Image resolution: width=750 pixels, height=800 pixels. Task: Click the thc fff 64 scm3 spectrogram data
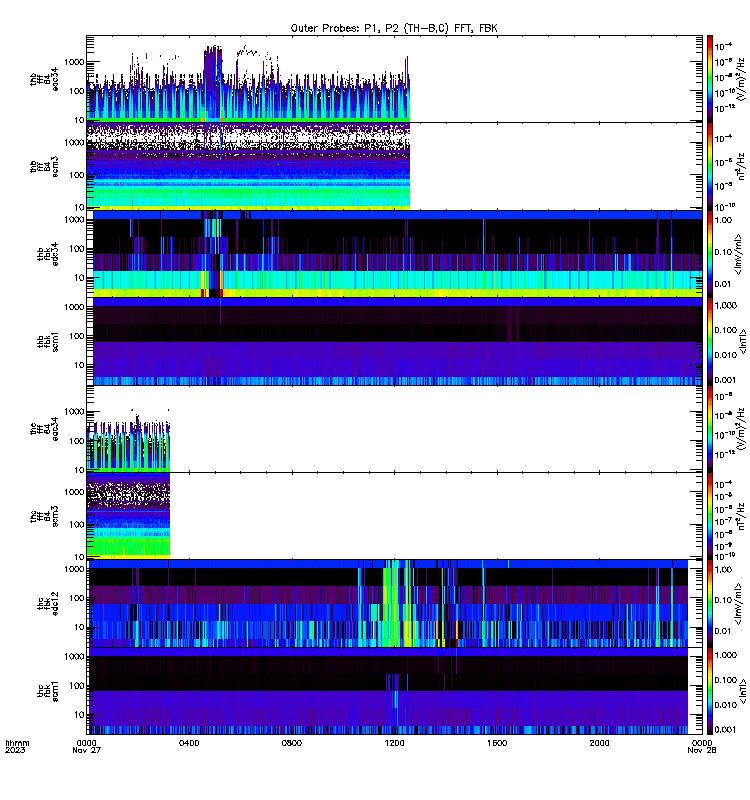tap(128, 516)
